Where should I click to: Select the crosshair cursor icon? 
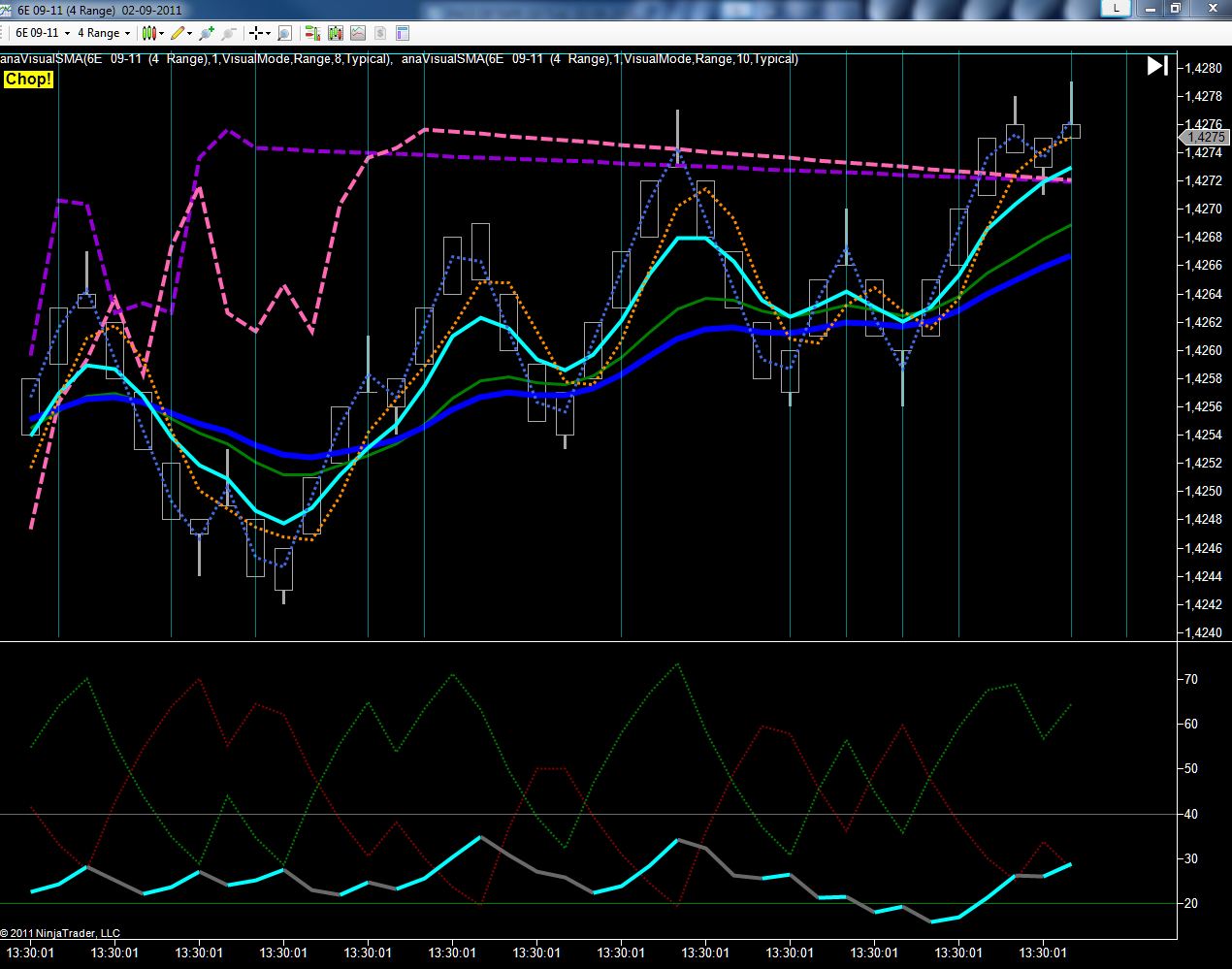[x=256, y=33]
